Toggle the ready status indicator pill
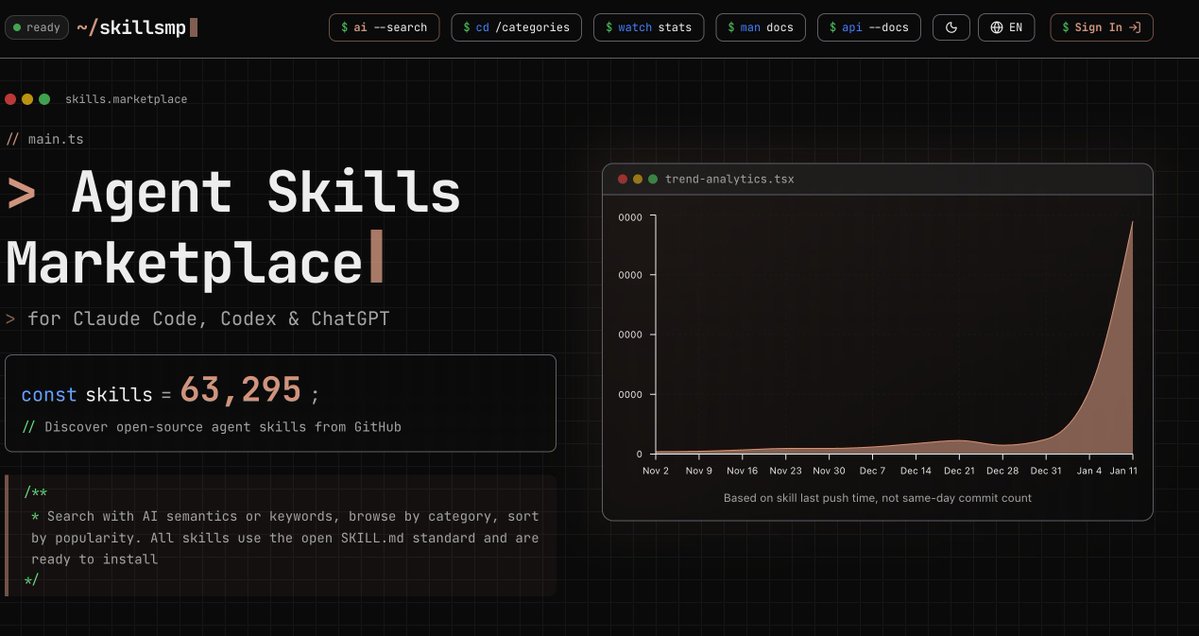The height and width of the screenshot is (636, 1199). point(36,27)
